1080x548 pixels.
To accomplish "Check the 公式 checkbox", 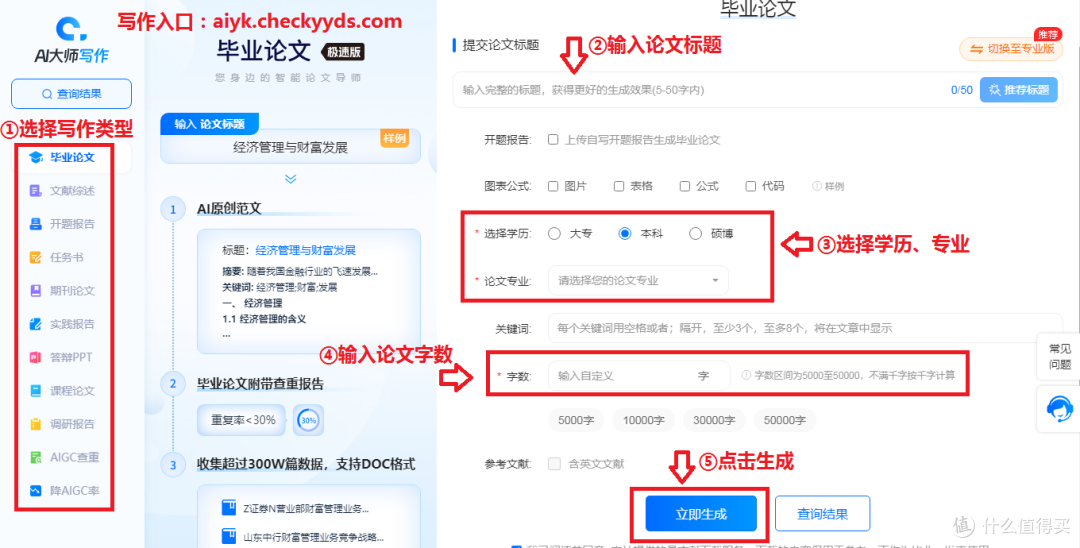I will (685, 186).
